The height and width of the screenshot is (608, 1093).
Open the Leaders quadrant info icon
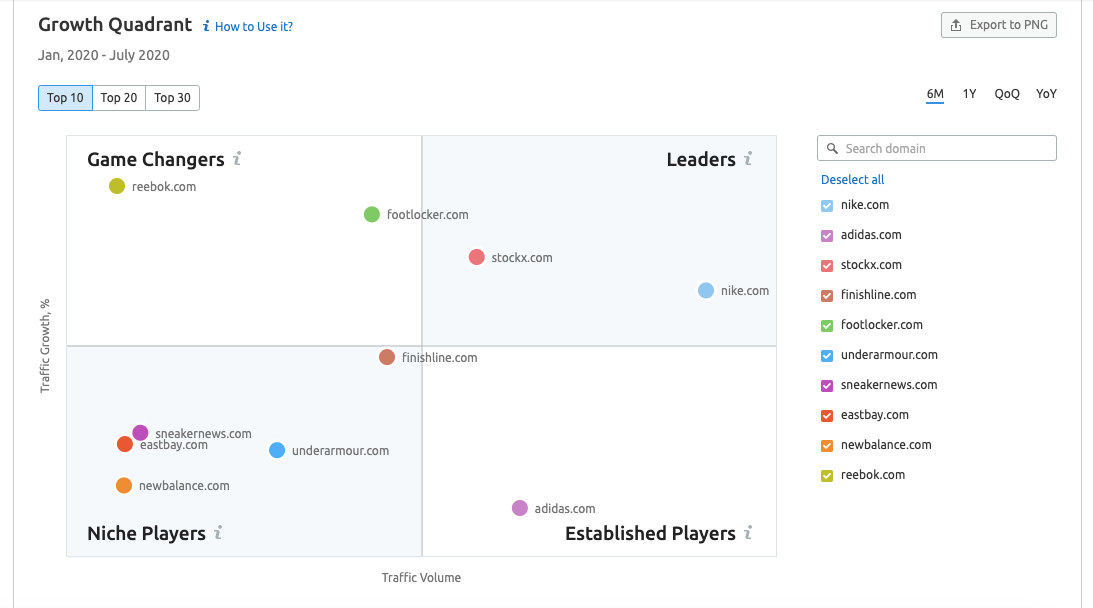pos(748,159)
